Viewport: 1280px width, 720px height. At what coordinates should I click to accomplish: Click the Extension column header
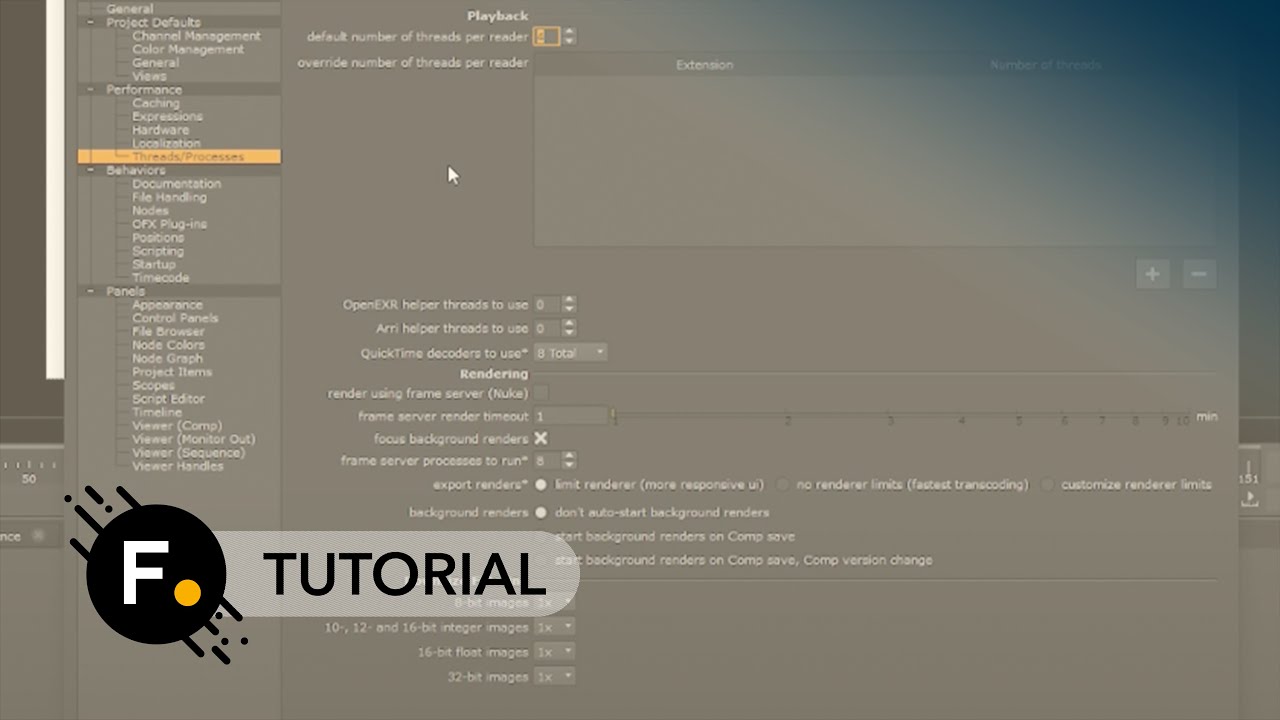click(704, 65)
